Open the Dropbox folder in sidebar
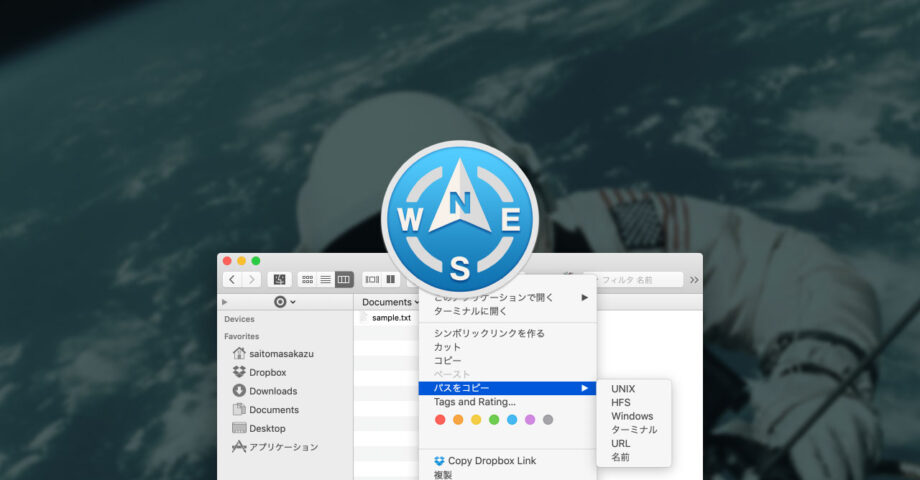The image size is (920, 480). pyautogui.click(x=267, y=372)
